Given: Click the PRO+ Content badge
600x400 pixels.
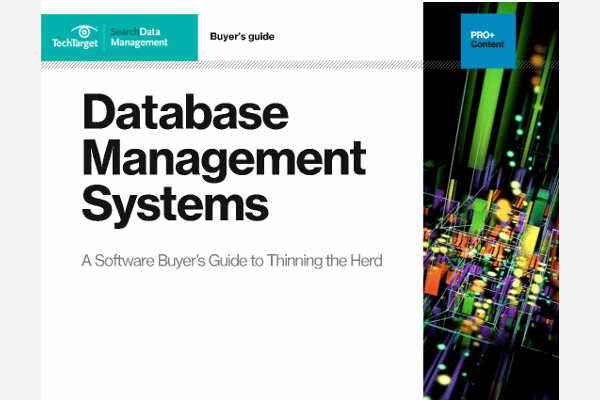Looking at the screenshot, I should 488,41.
